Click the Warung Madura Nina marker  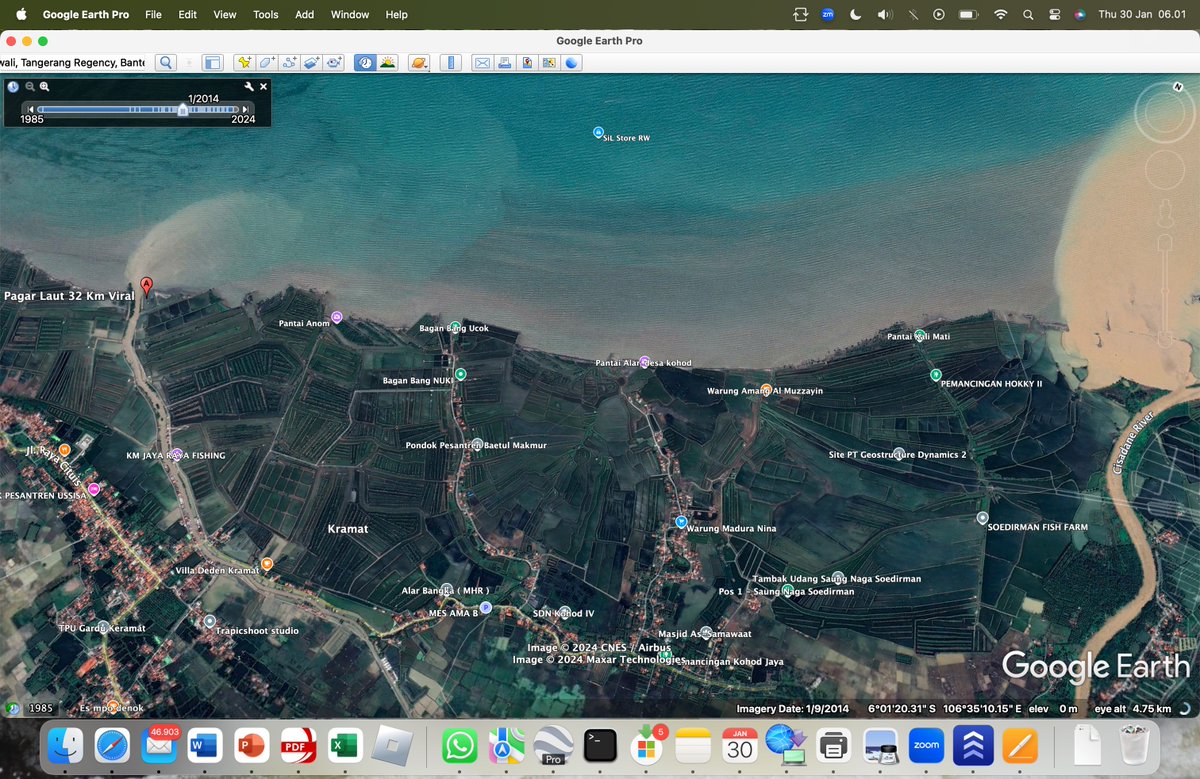coord(681,522)
